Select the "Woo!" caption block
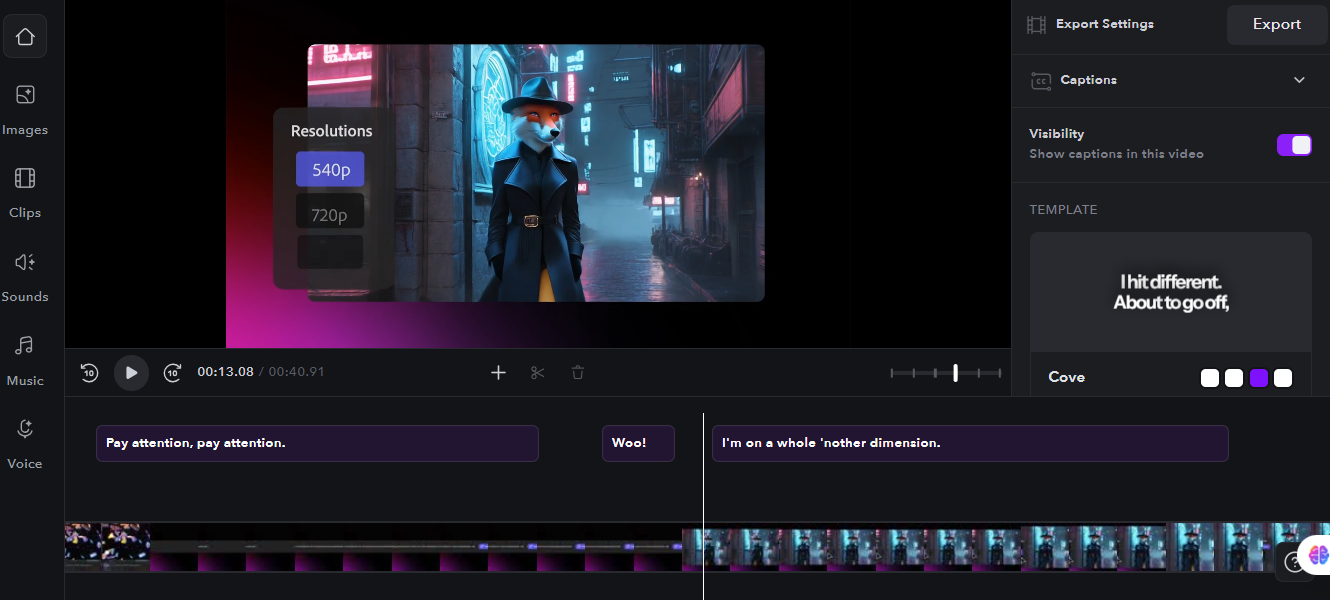Image resolution: width=1330 pixels, height=600 pixels. (638, 443)
